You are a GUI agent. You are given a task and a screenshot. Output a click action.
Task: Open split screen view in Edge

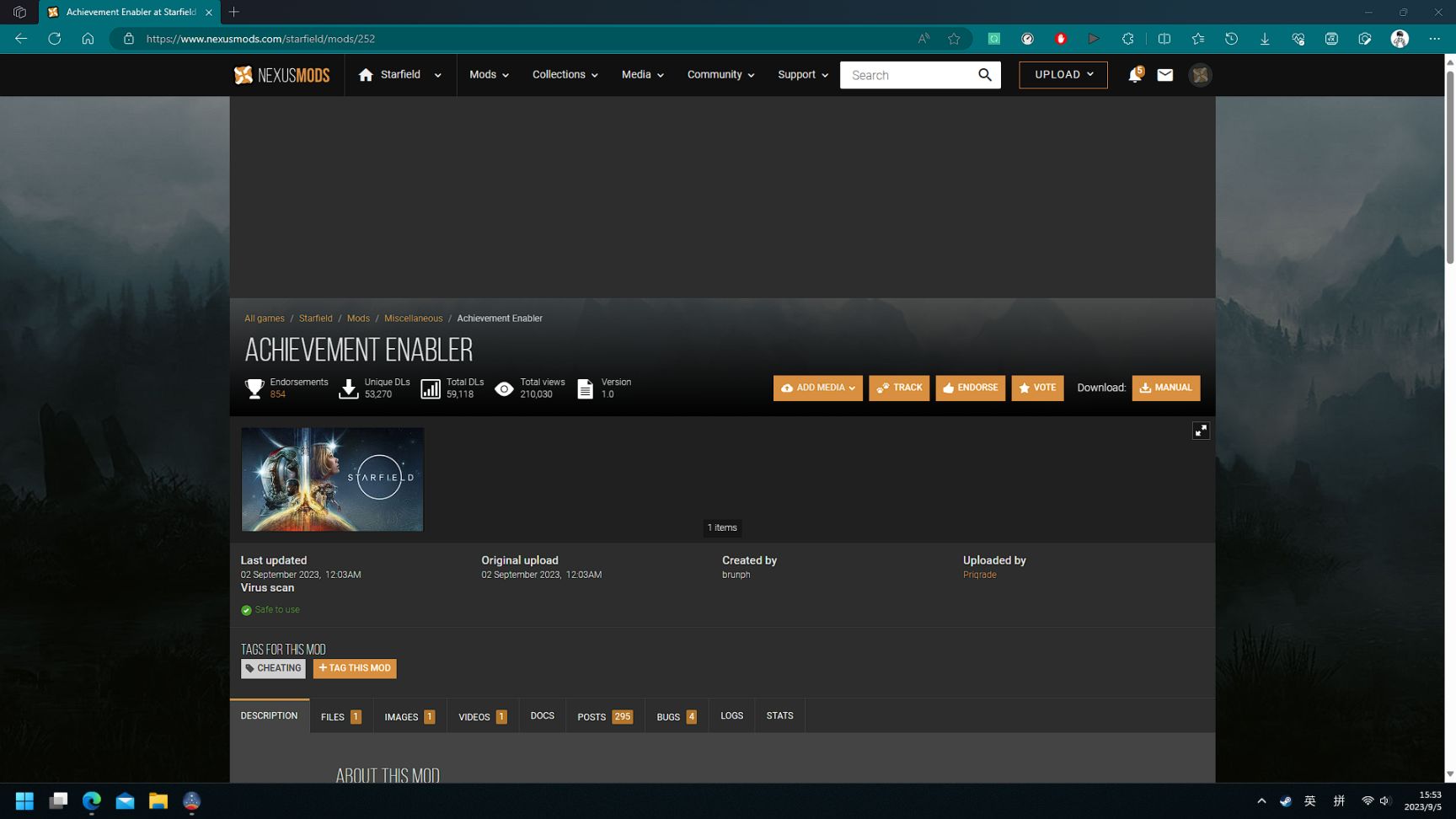(1164, 39)
